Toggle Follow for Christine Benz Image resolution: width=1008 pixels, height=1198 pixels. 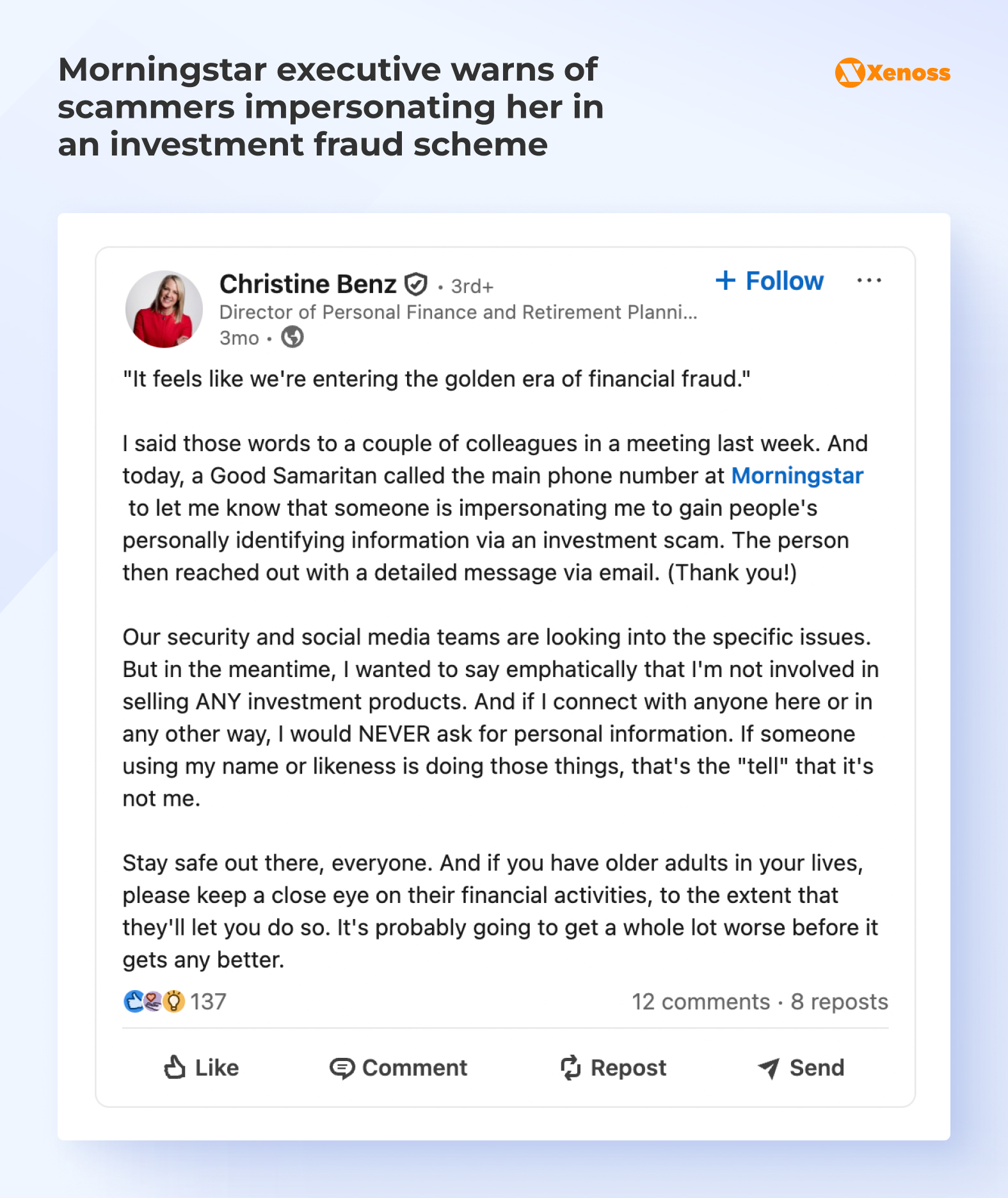pyautogui.click(x=769, y=280)
